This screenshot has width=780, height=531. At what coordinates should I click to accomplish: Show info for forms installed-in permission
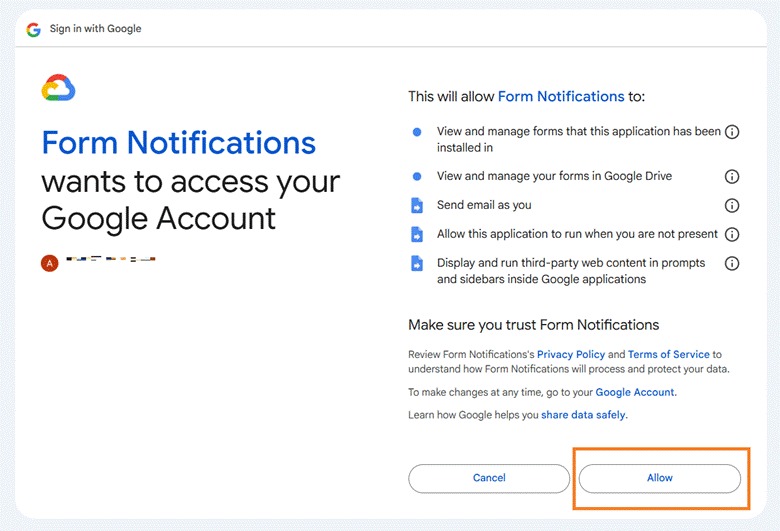[732, 132]
